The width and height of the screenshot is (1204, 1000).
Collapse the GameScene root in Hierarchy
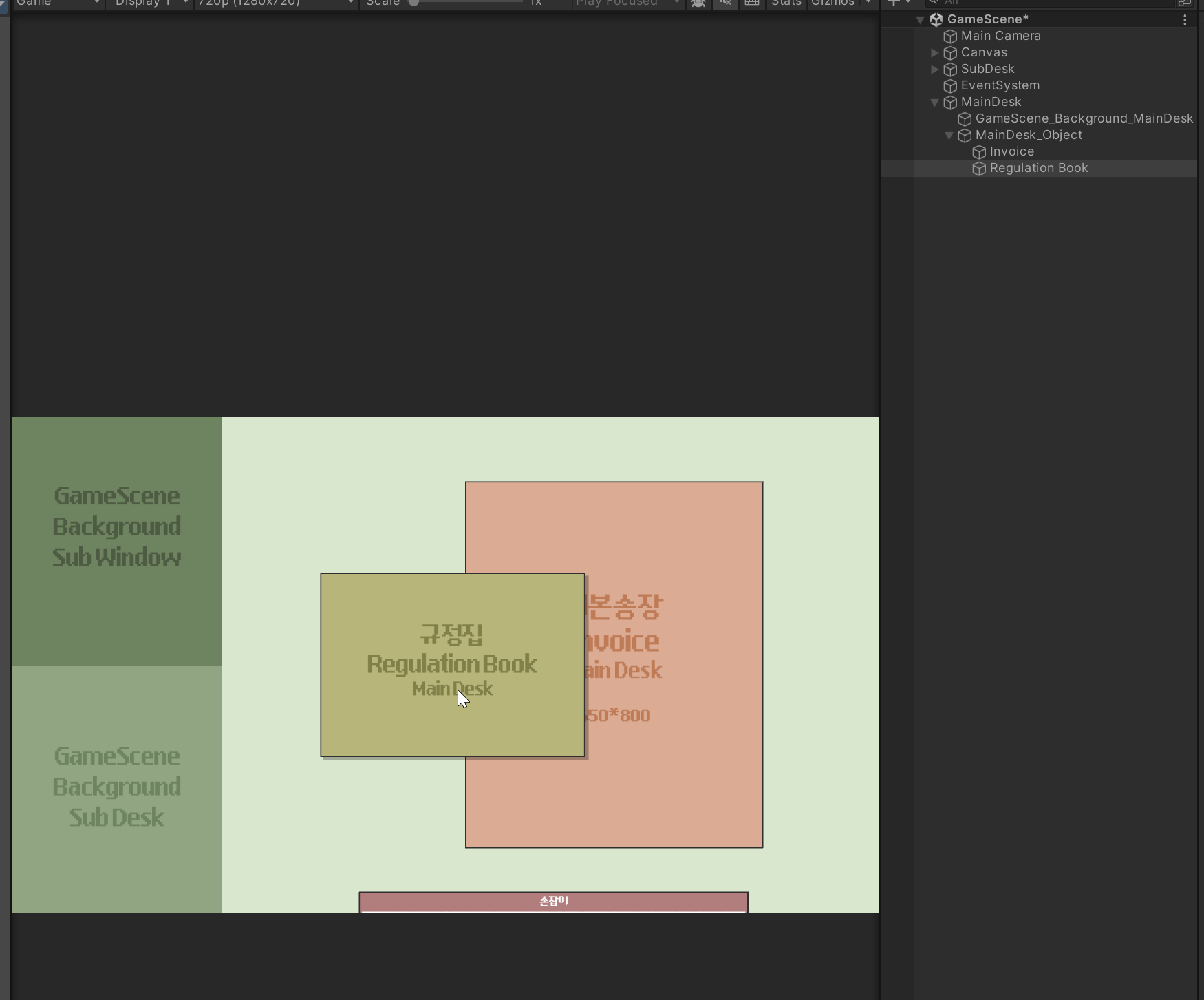point(920,20)
